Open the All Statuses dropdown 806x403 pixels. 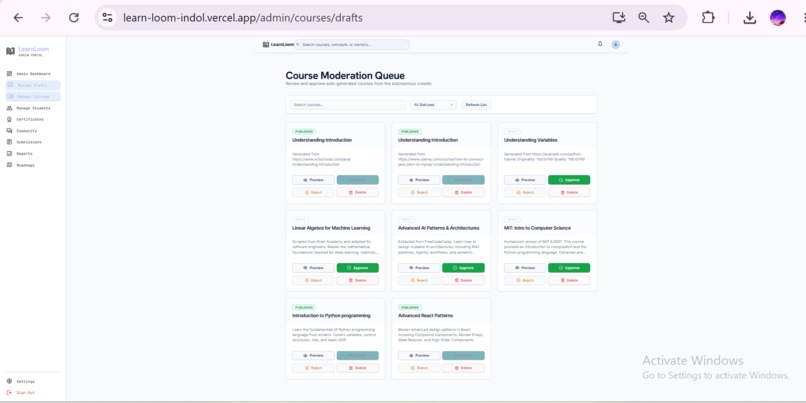click(x=433, y=105)
